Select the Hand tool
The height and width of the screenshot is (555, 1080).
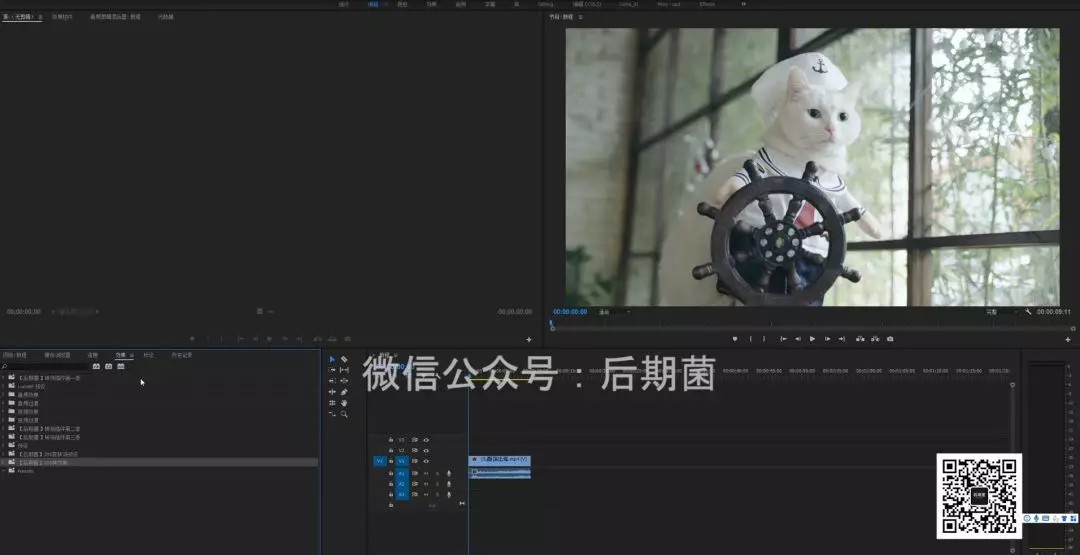tap(344, 402)
